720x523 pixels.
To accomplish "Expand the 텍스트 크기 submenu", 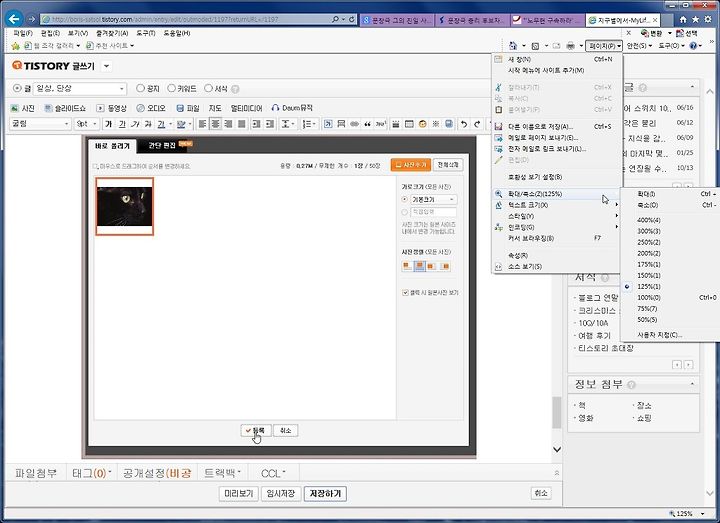I will pos(557,205).
